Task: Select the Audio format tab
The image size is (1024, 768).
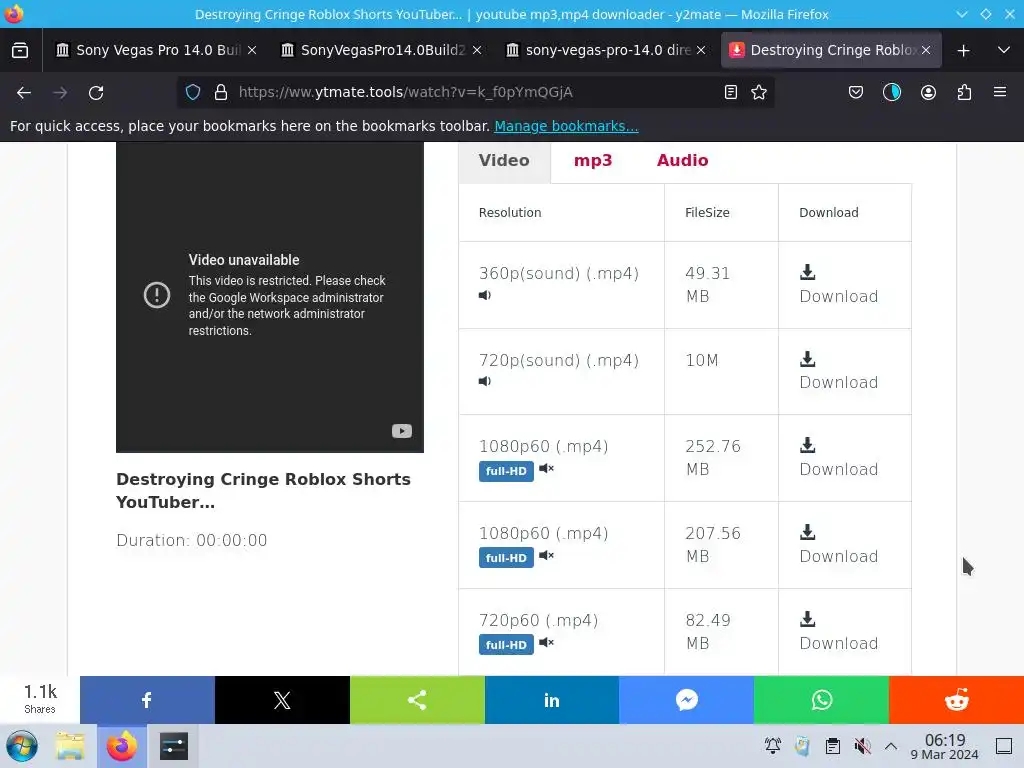Action: pyautogui.click(x=682, y=161)
